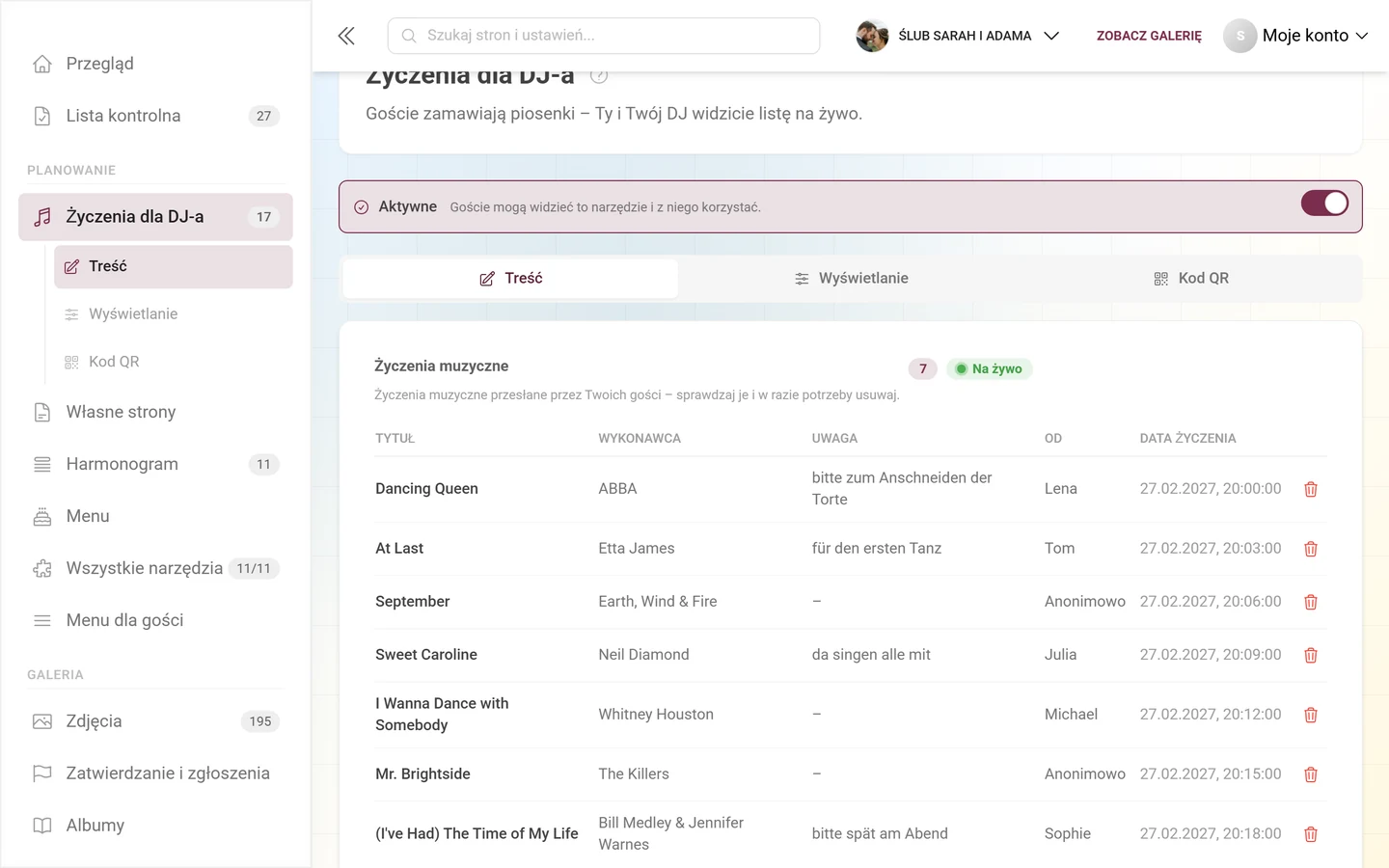
Task: Delete the Mr. Brightside song request
Action: click(1311, 774)
